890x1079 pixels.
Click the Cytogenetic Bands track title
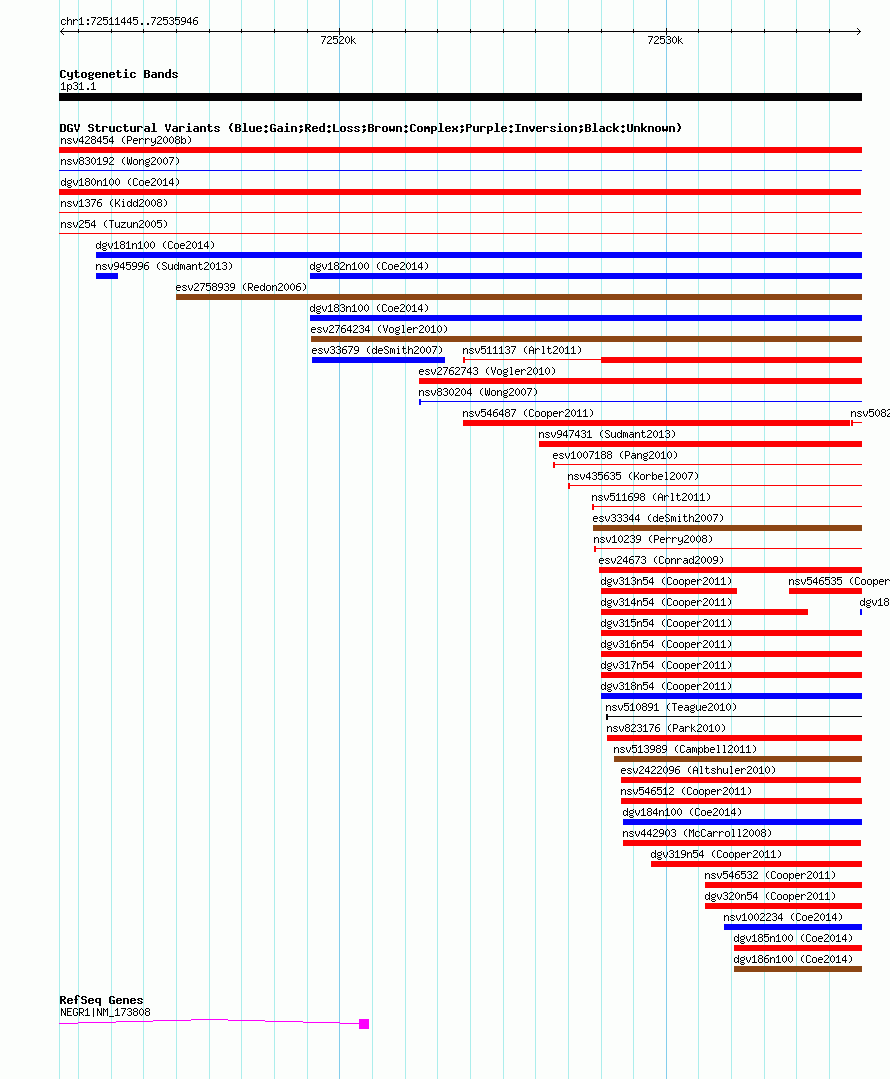pyautogui.click(x=118, y=74)
